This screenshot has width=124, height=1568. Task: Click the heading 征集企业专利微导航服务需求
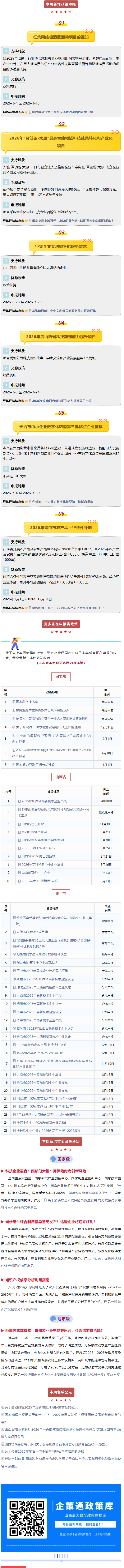61,247
